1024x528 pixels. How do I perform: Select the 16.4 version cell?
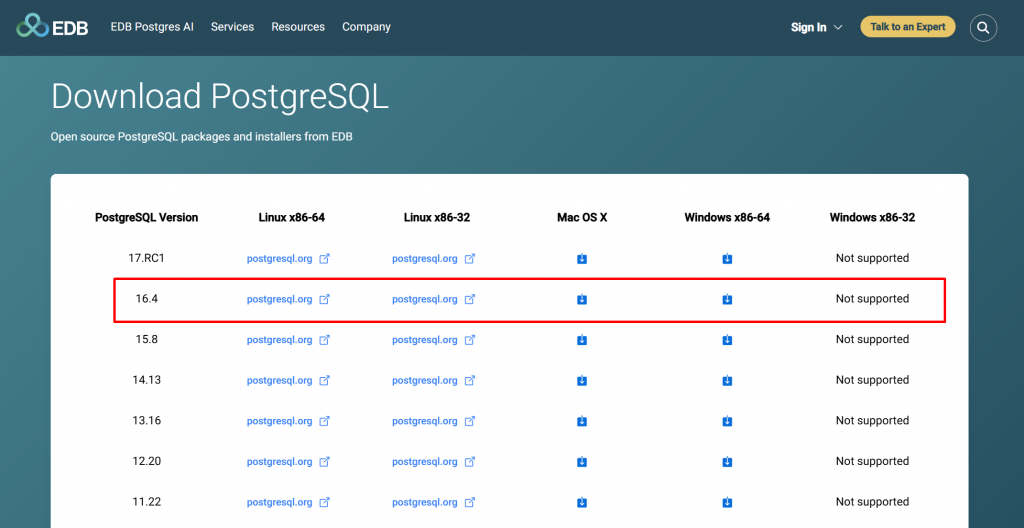point(146,299)
